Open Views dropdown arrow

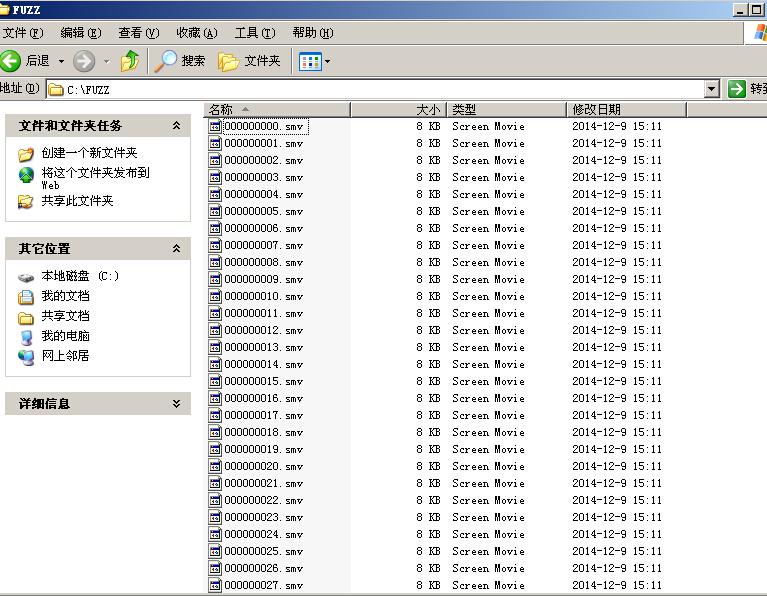click(327, 62)
